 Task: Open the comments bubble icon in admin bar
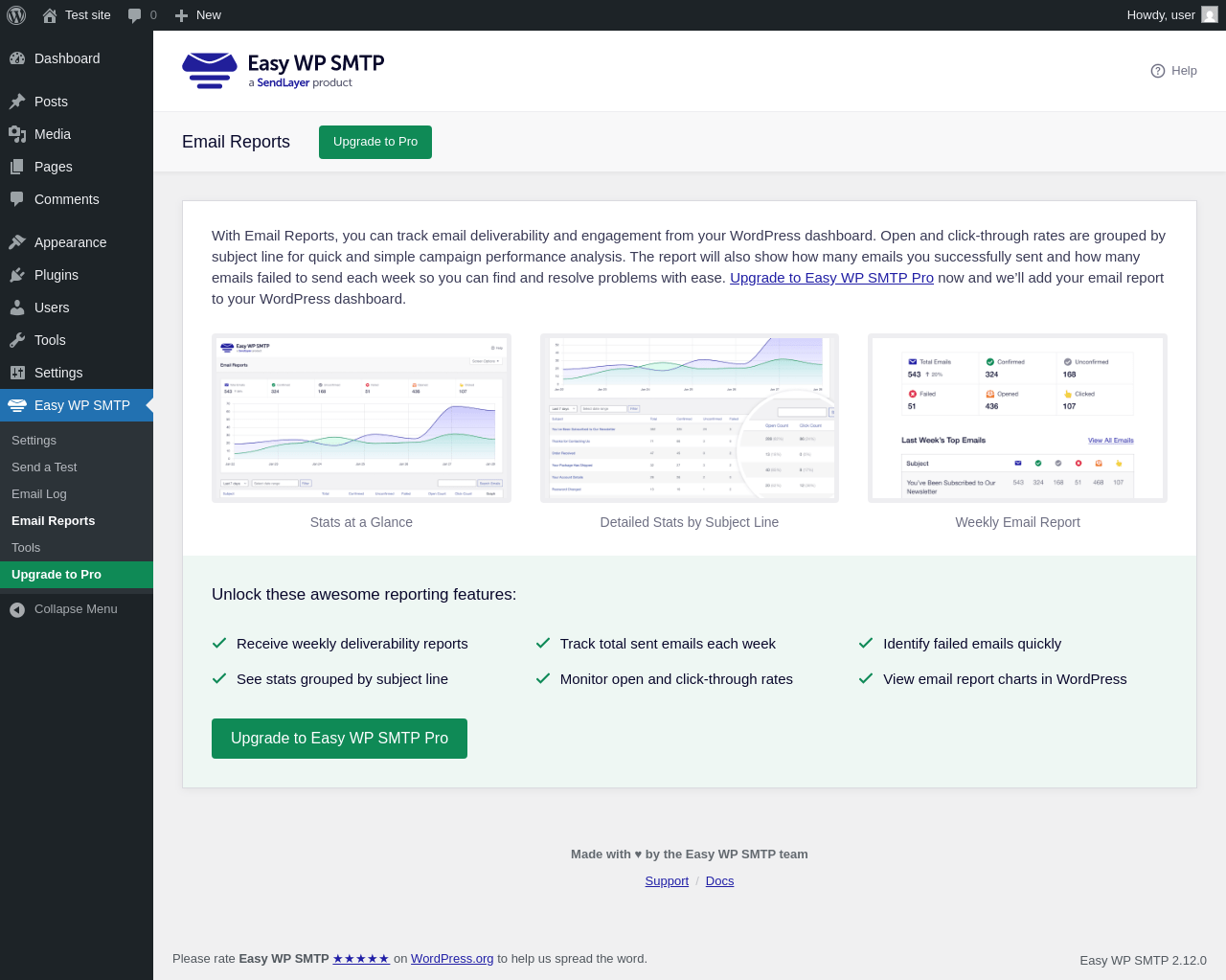point(135,15)
